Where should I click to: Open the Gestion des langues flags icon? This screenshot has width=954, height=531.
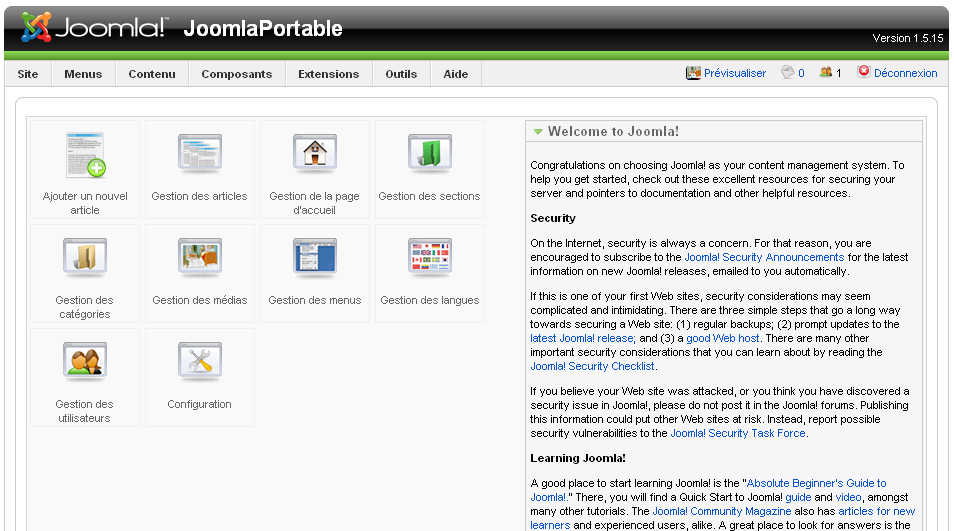coord(430,258)
